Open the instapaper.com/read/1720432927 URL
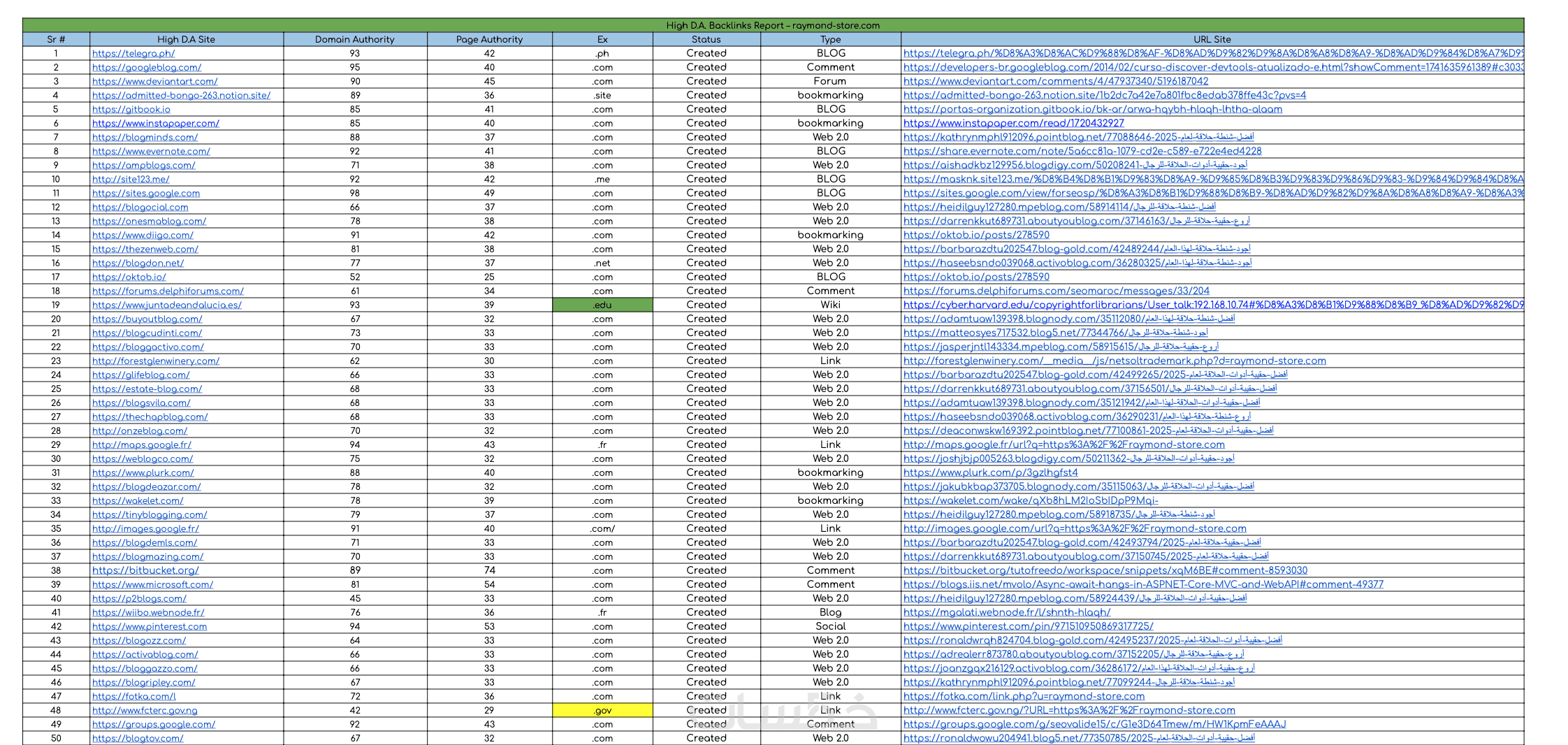 [1014, 123]
